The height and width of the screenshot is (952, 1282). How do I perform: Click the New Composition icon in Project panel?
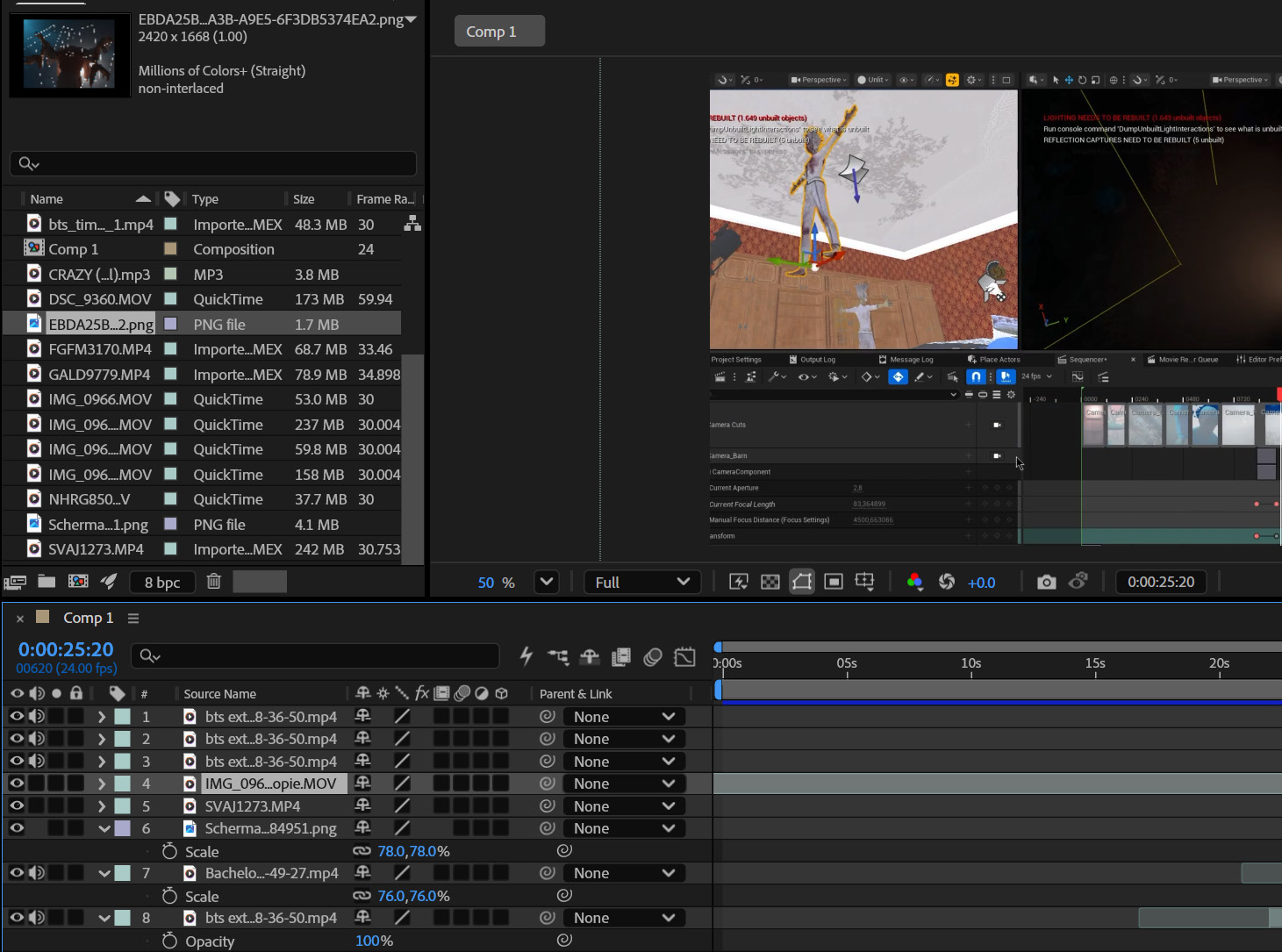[x=78, y=581]
